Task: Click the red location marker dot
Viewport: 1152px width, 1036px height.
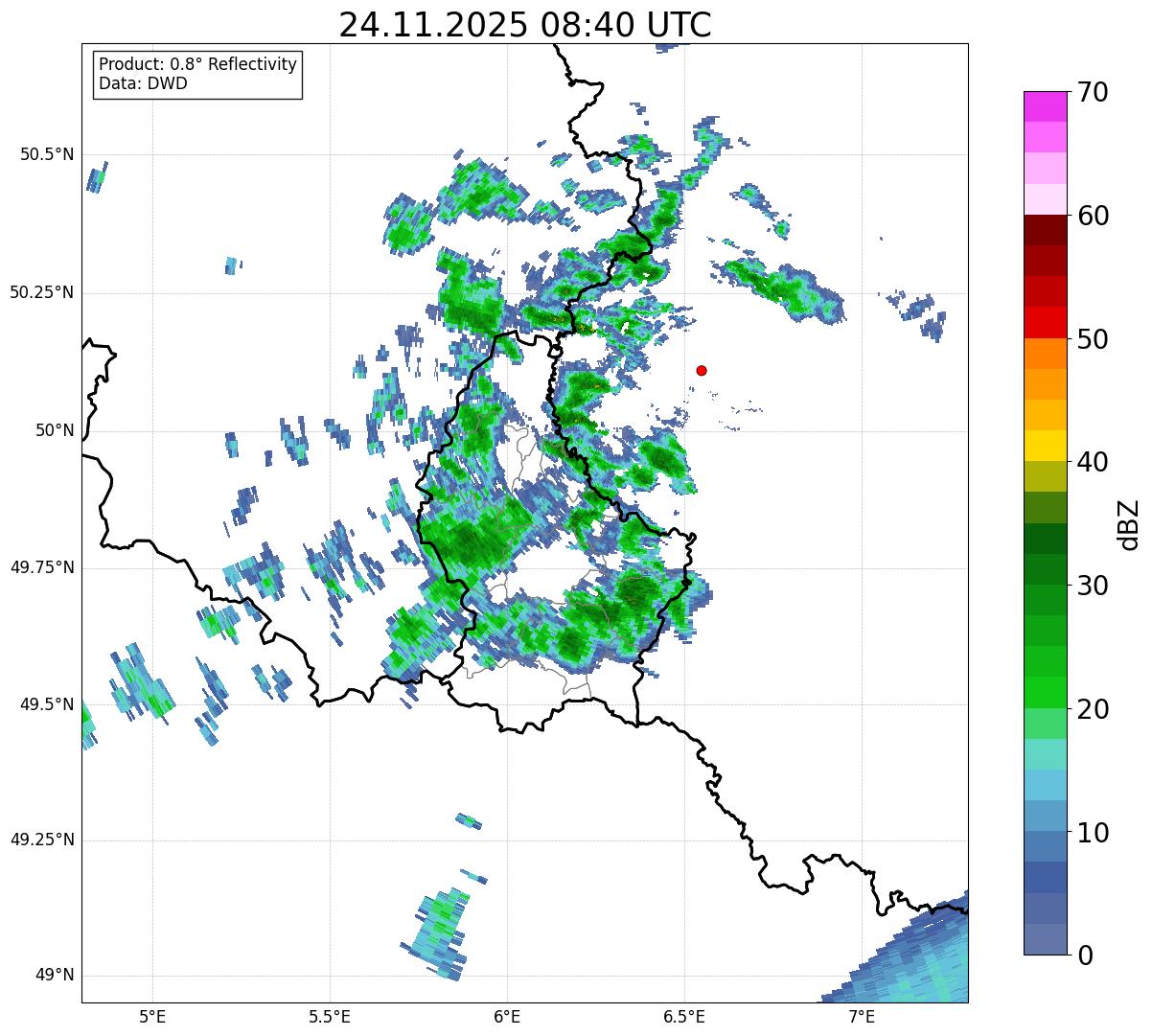Action: tap(702, 370)
